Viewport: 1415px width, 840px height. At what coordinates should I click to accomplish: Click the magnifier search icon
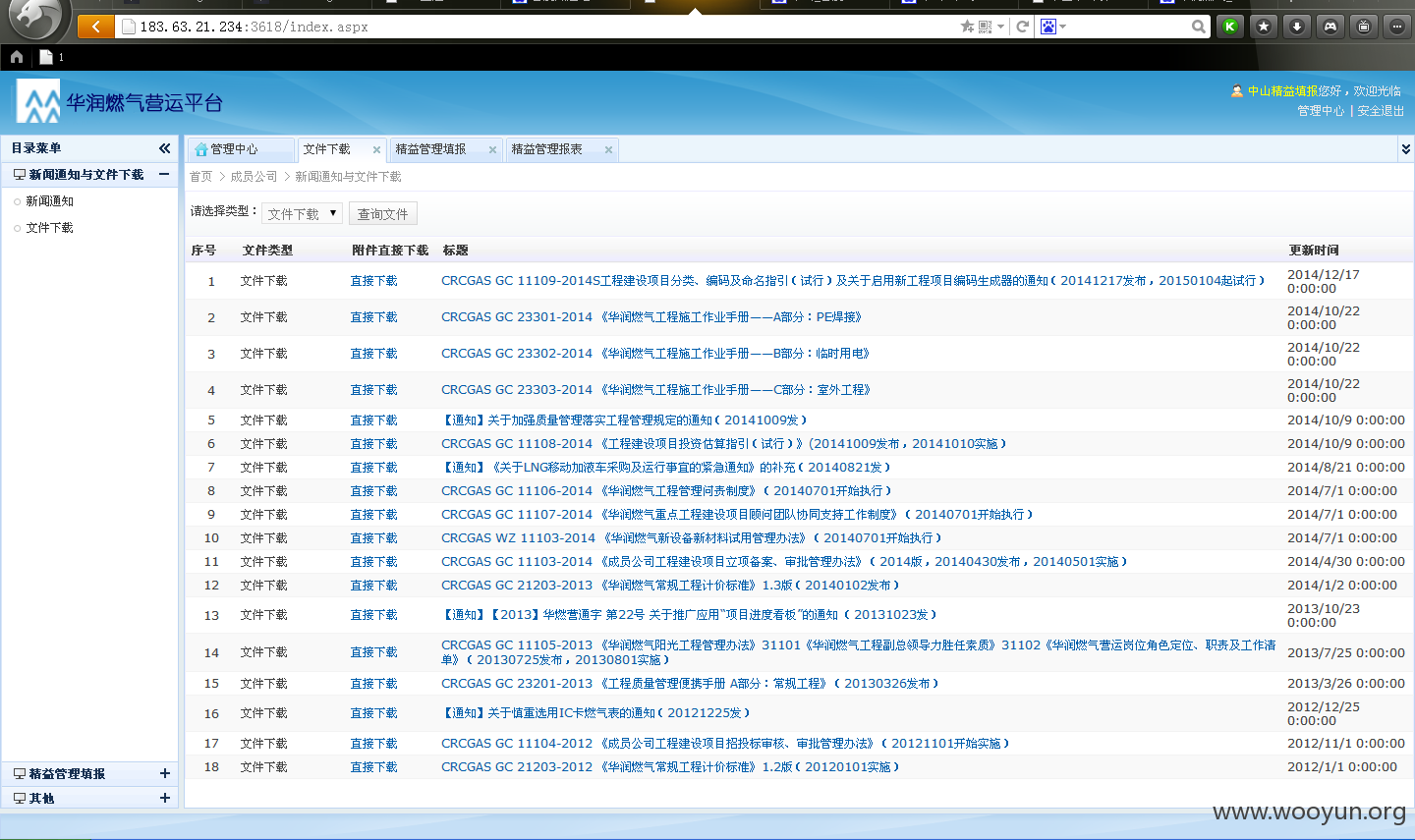(1199, 27)
